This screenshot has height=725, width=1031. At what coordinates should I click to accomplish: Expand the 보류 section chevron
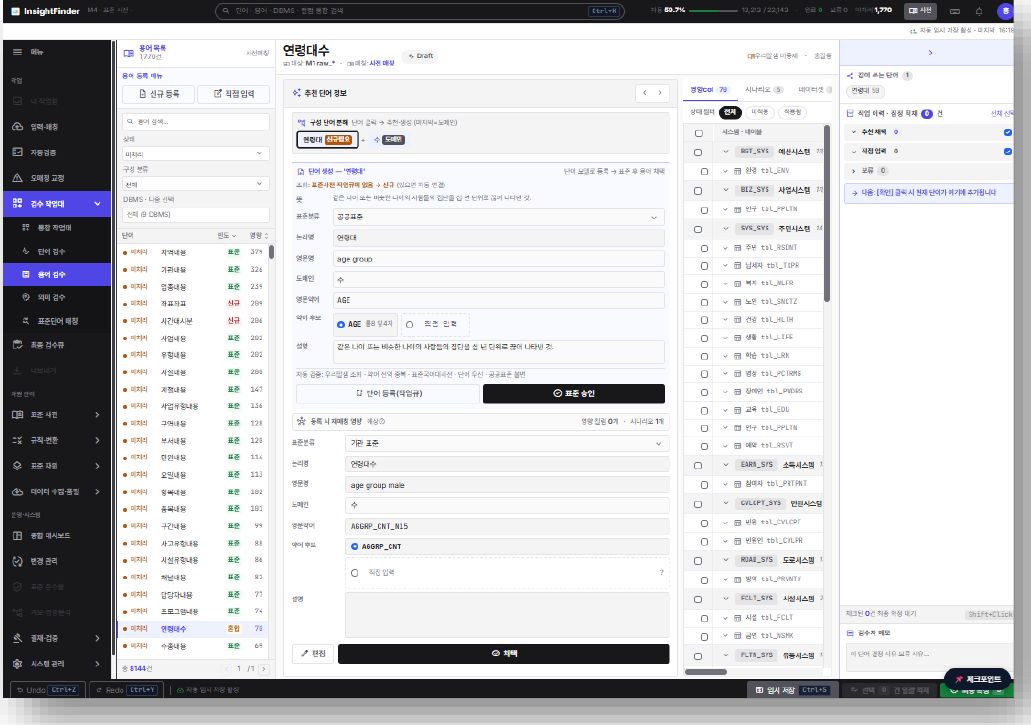[x=853, y=171]
